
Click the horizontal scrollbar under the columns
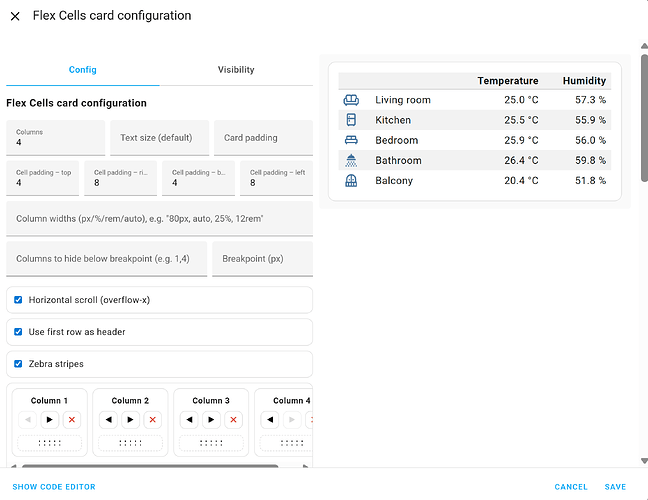150,465
